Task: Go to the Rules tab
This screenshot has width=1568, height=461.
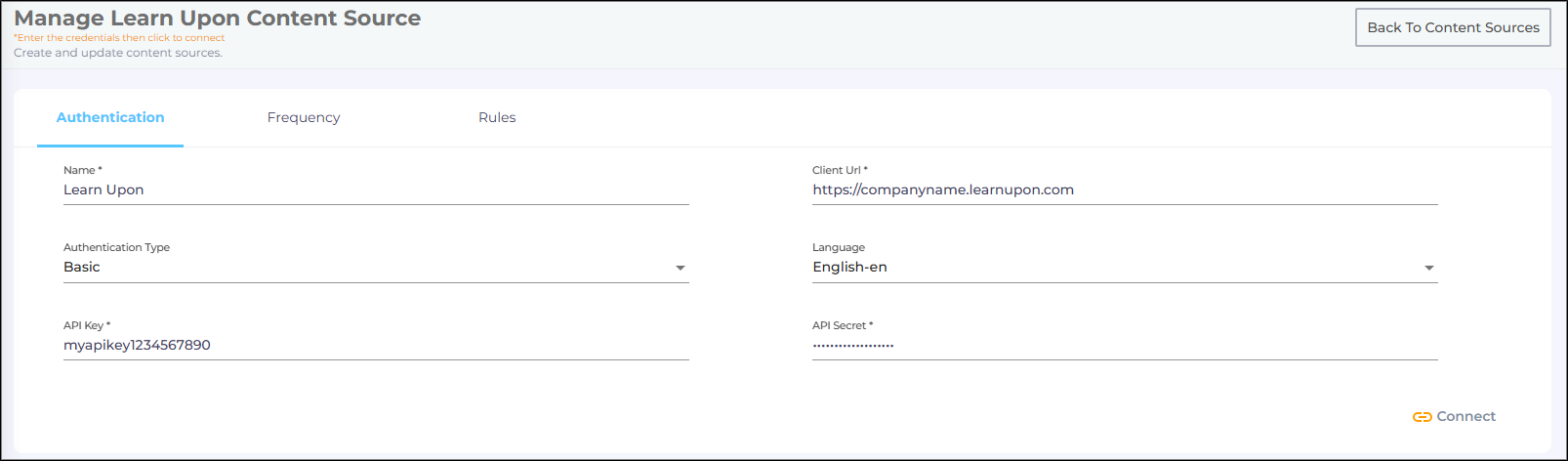Action: (x=497, y=117)
